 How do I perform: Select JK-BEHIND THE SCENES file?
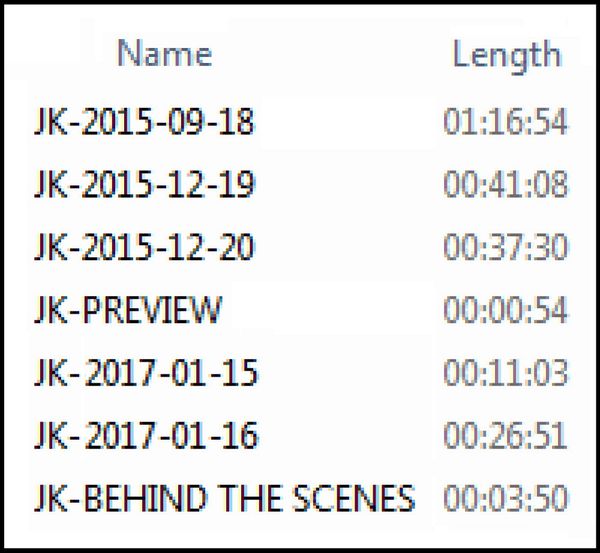224,498
